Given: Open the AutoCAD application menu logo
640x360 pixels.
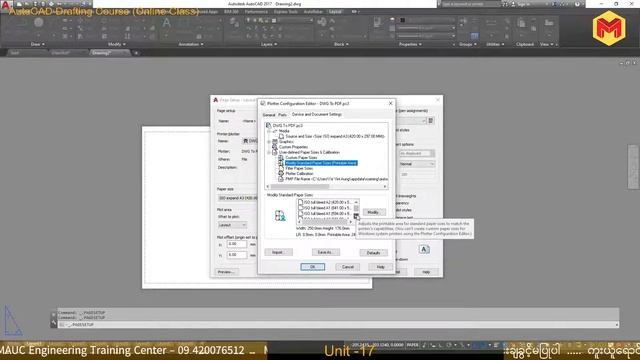Looking at the screenshot, I should [5, 5].
